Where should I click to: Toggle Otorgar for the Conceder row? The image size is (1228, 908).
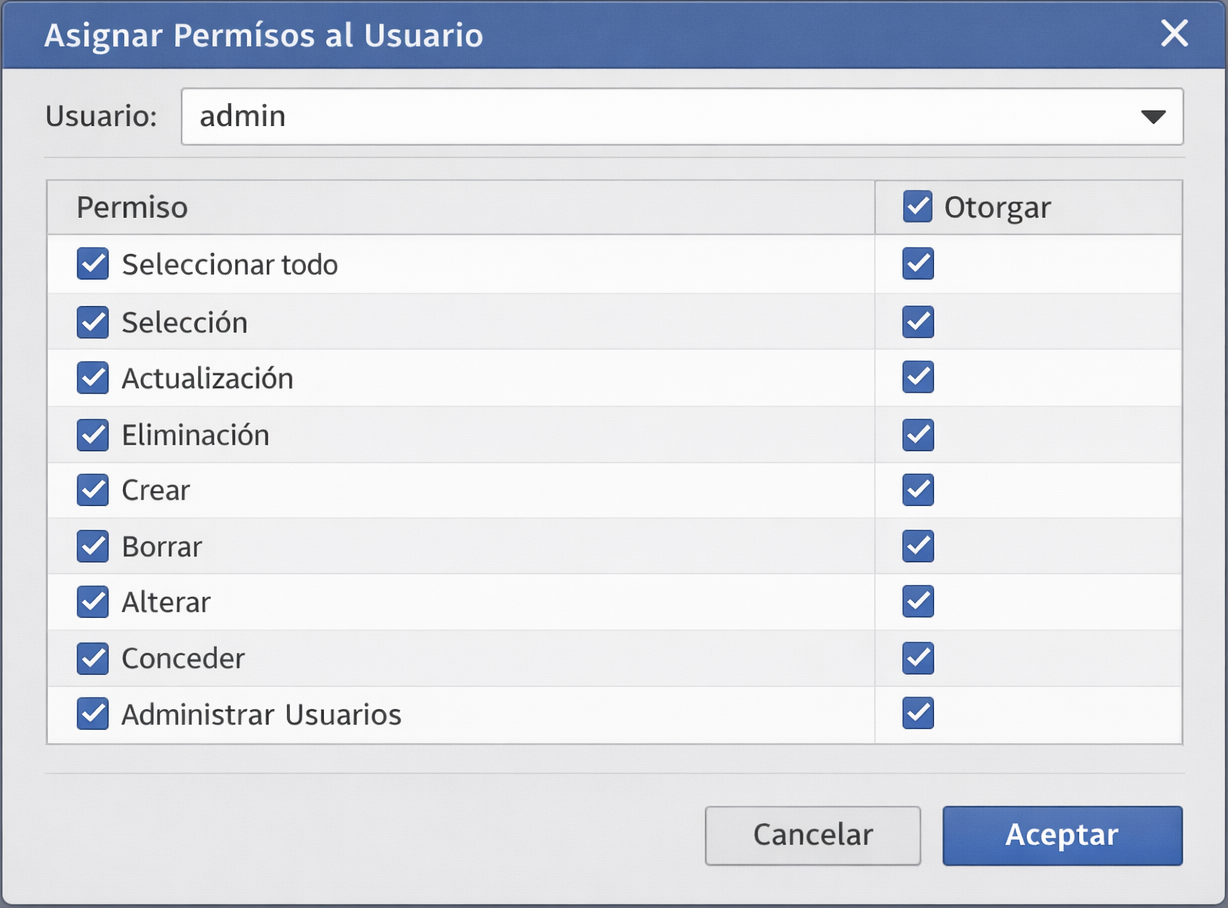click(x=917, y=658)
